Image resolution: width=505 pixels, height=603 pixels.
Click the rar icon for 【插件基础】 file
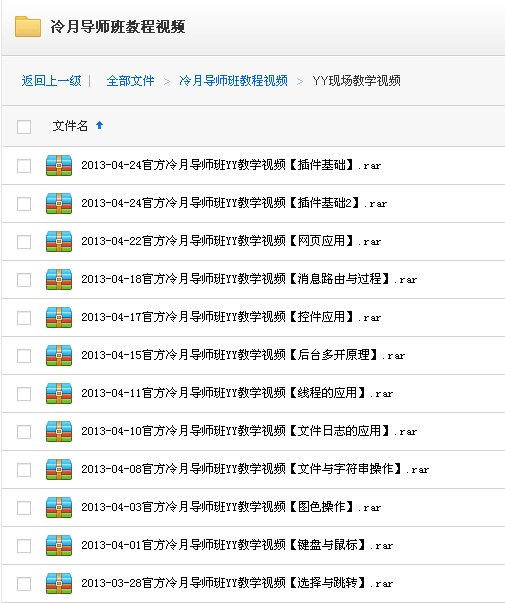[59, 165]
